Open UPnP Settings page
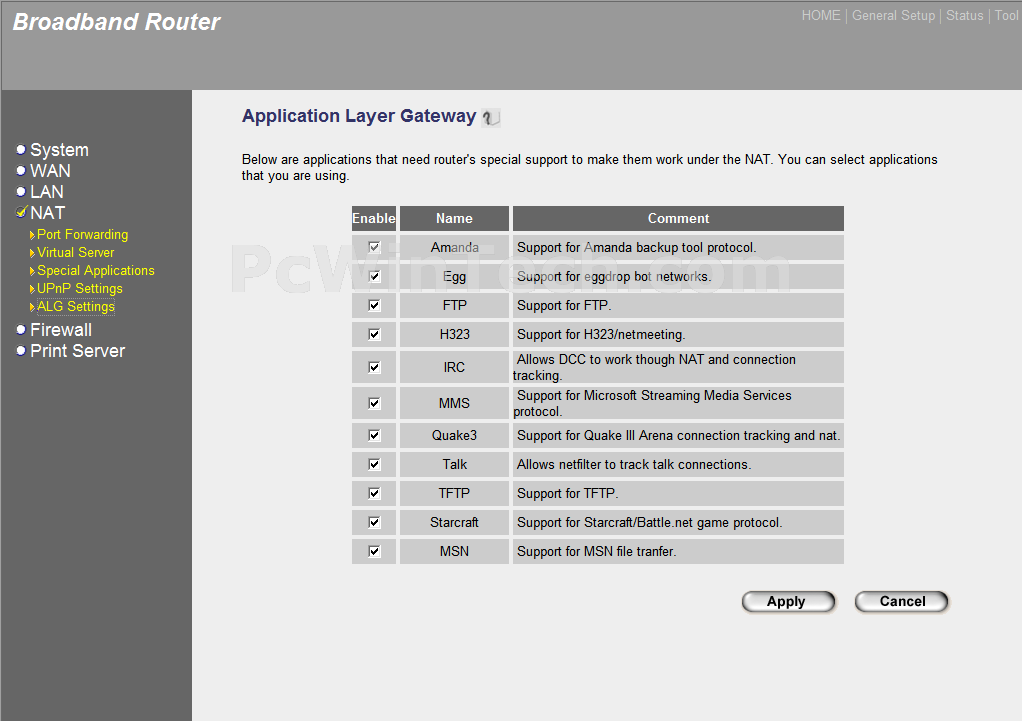 [x=80, y=288]
